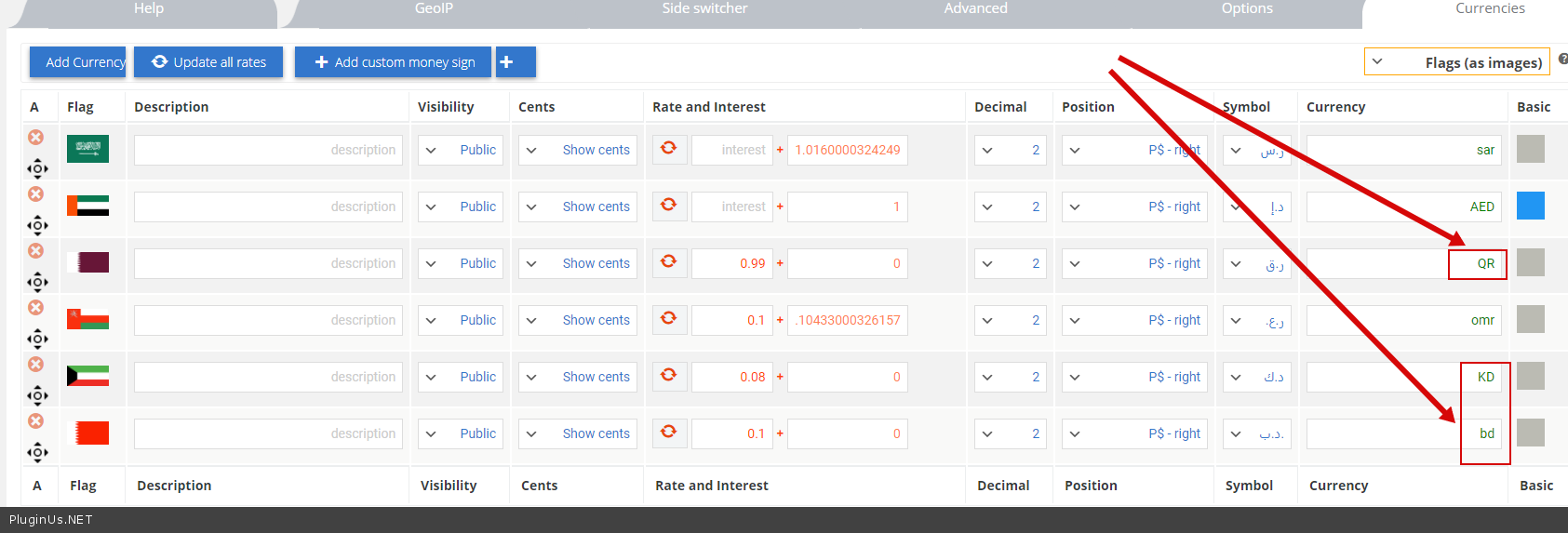The image size is (1568, 533).
Task: Remove the KD currency row
Action: (x=35, y=365)
